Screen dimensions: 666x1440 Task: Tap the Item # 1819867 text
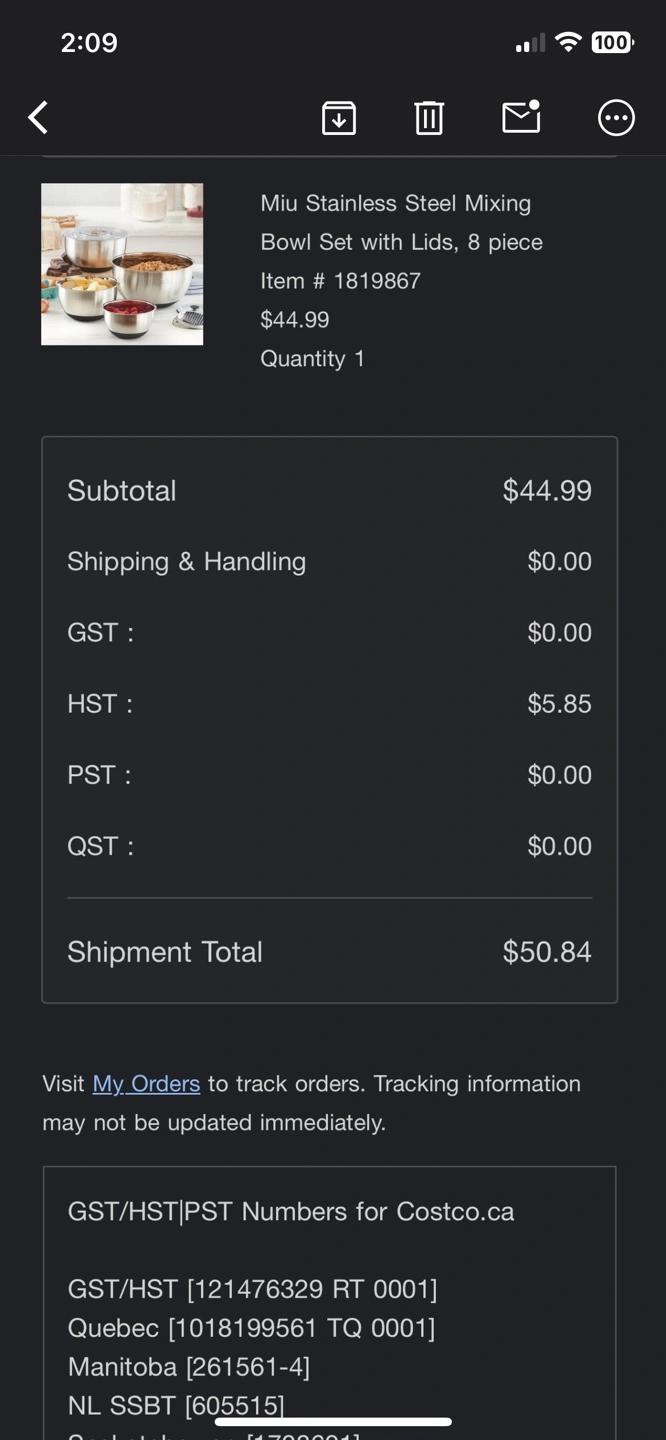340,281
